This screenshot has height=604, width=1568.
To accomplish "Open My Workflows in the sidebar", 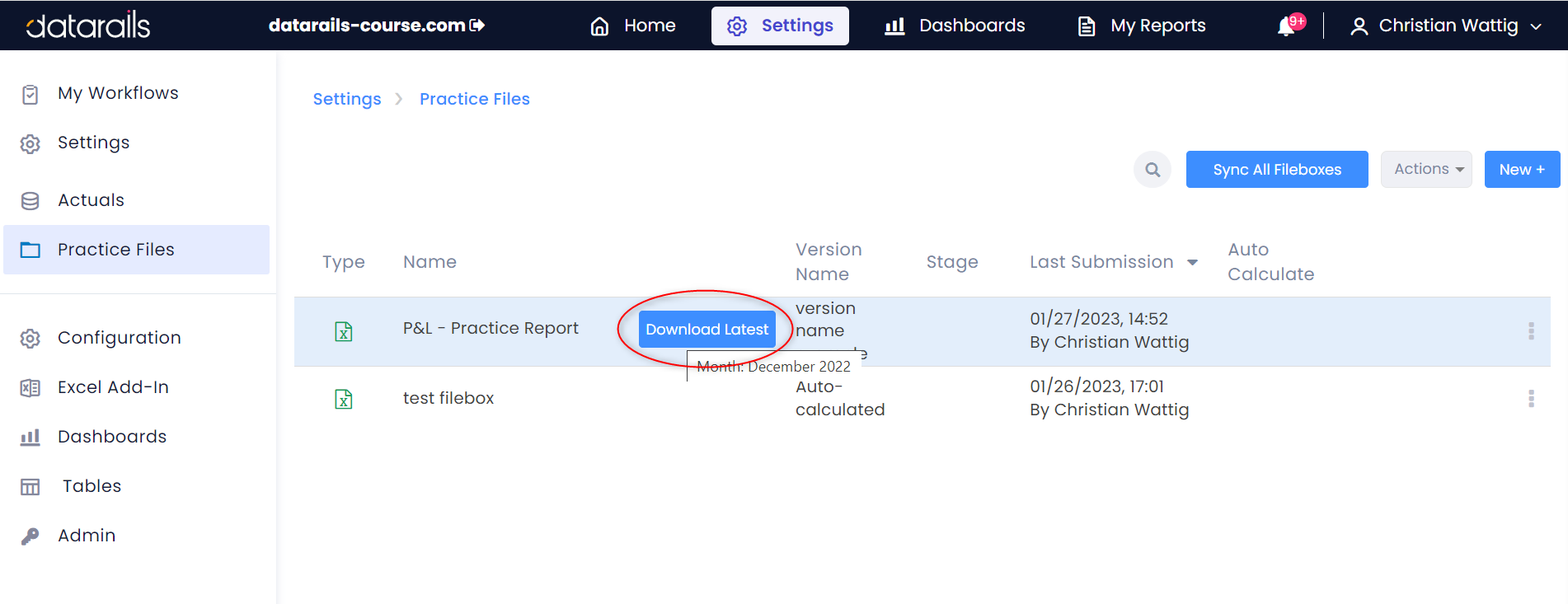I will click(x=118, y=93).
